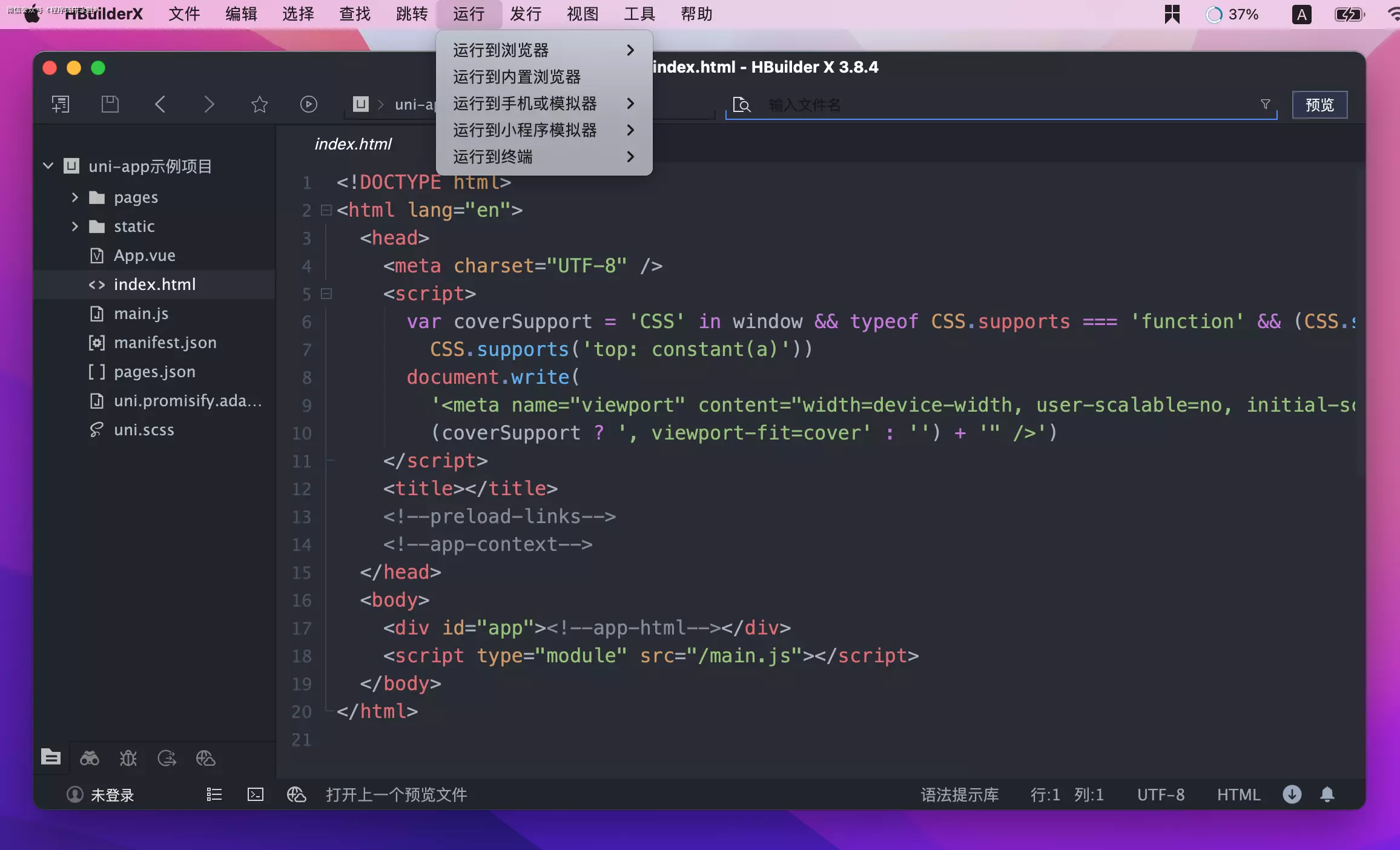Image resolution: width=1400 pixels, height=850 pixels.
Task: Expand the pages folder
Action: (x=74, y=197)
